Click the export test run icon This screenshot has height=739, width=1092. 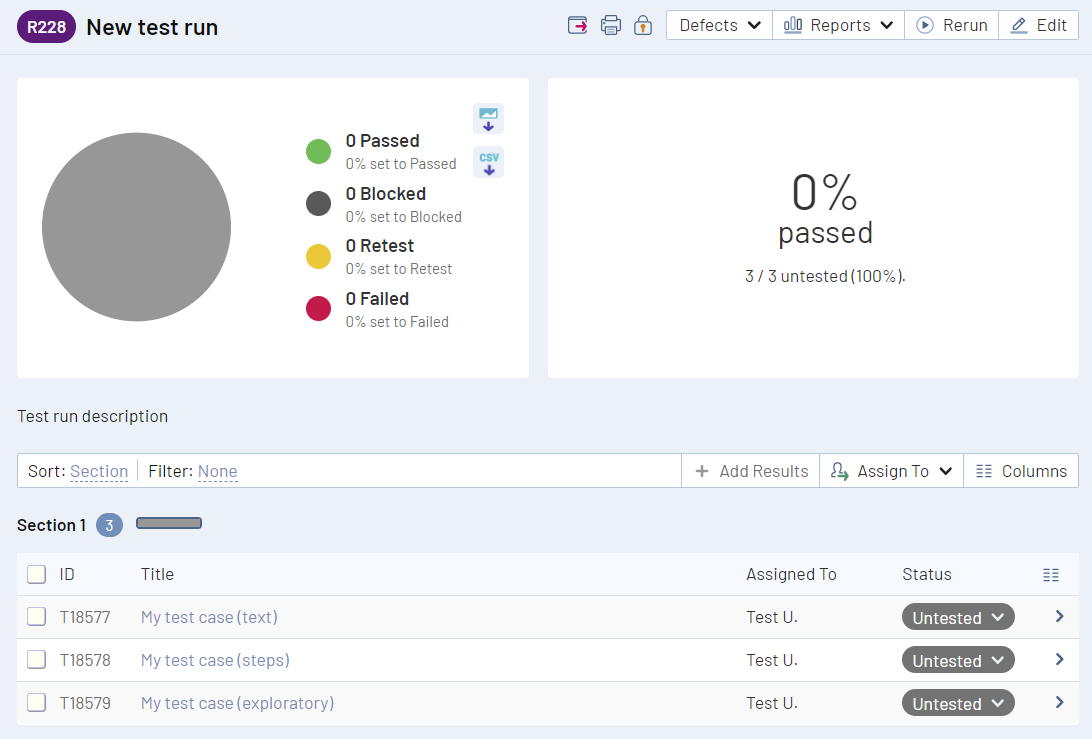pyautogui.click(x=577, y=25)
